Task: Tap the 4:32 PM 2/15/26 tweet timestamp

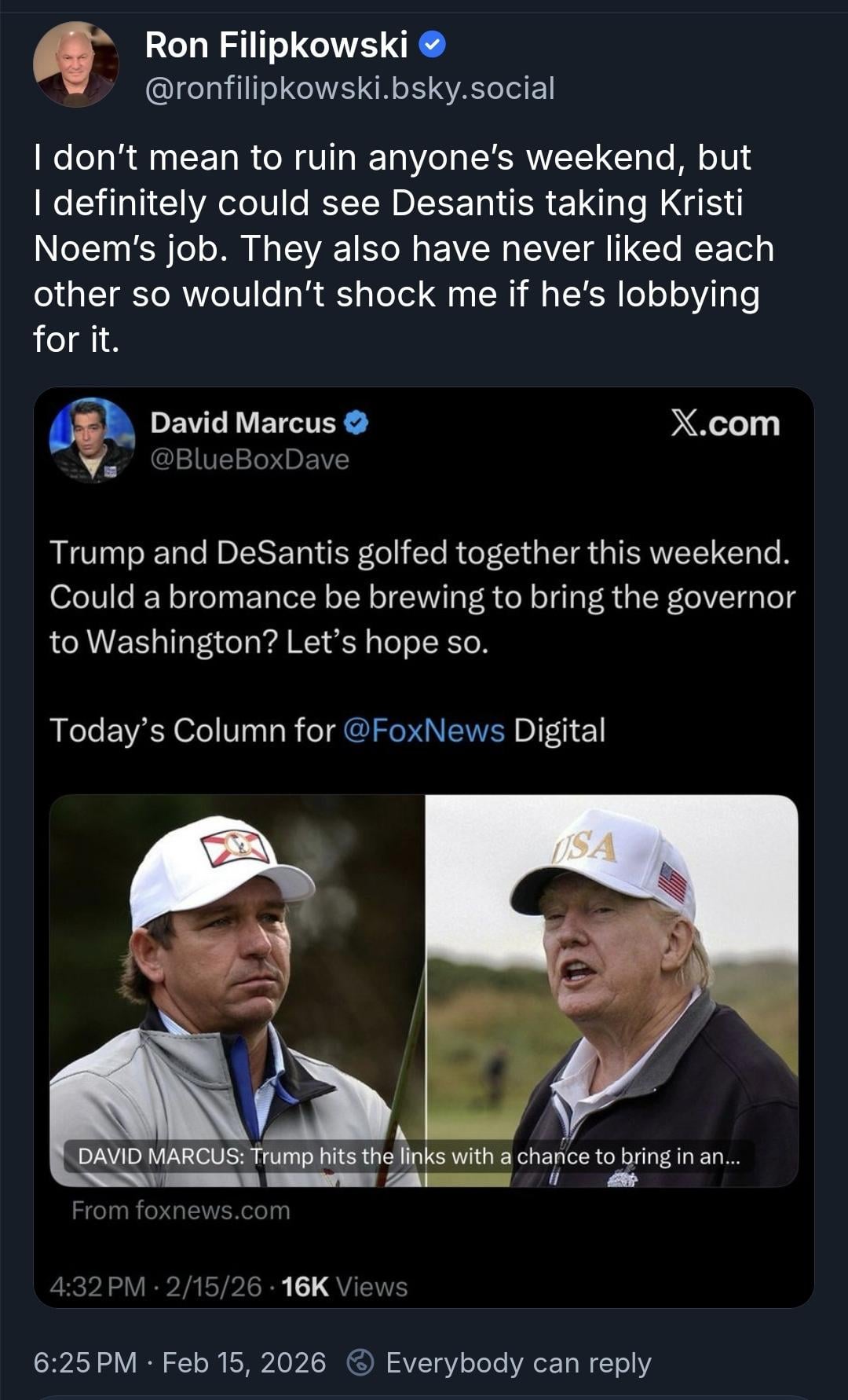Action: (155, 1287)
